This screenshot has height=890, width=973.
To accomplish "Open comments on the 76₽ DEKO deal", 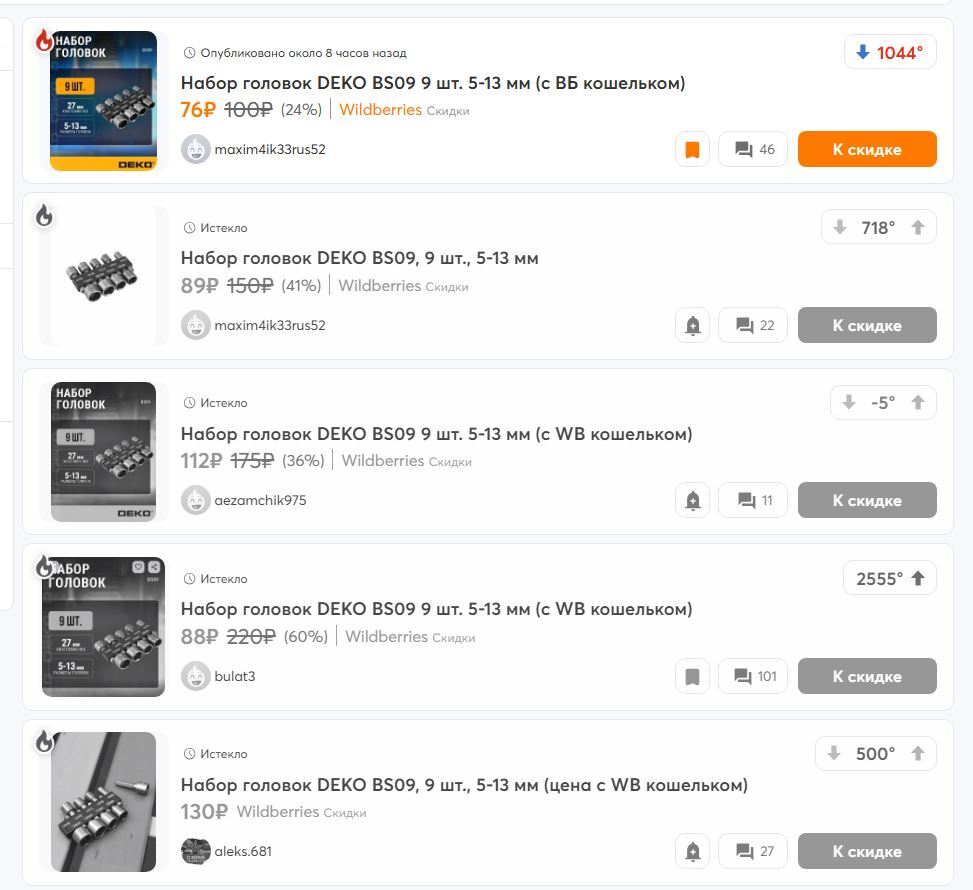I will click(x=753, y=149).
